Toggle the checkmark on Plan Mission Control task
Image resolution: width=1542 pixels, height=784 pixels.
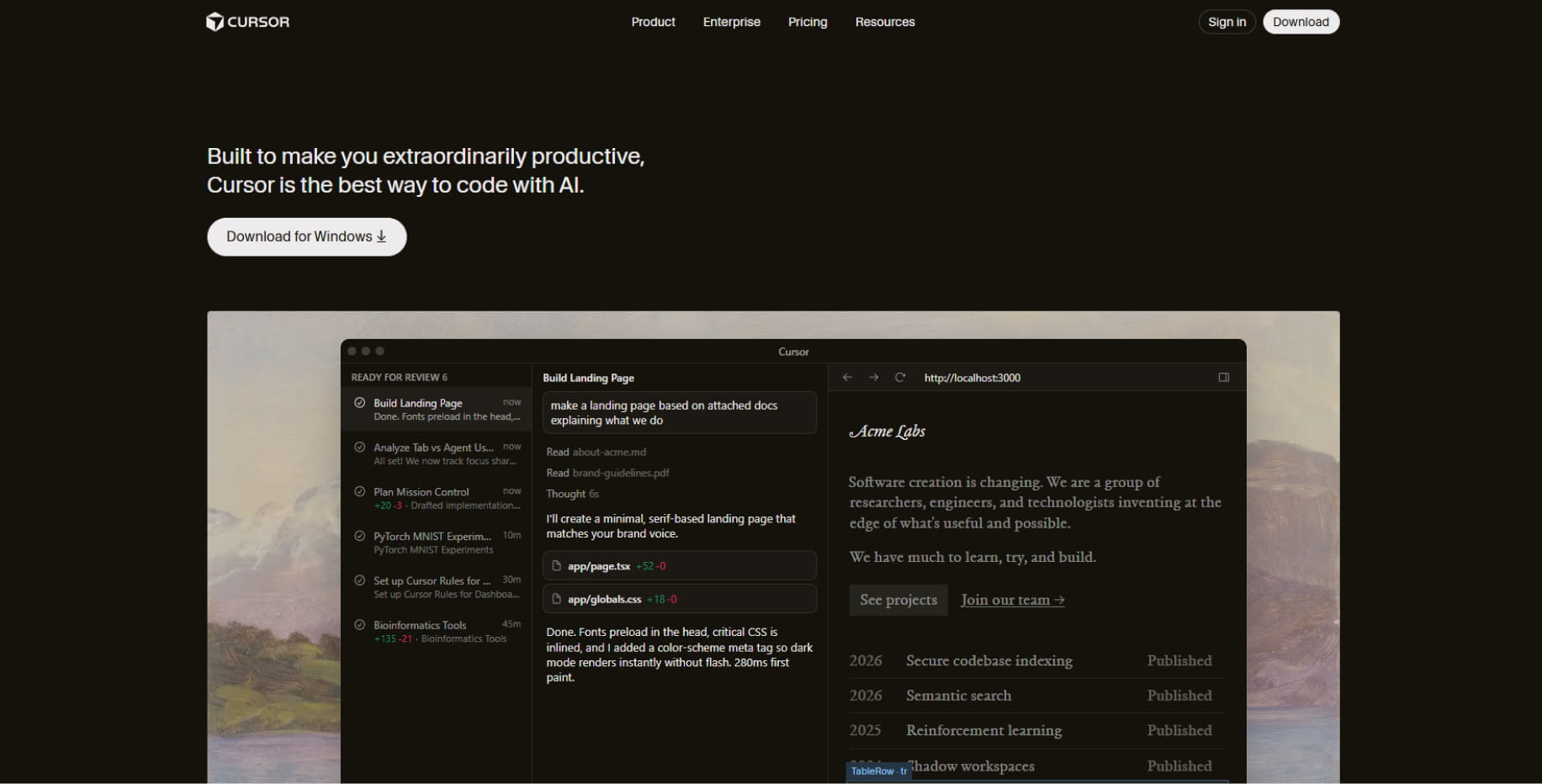[x=359, y=491]
